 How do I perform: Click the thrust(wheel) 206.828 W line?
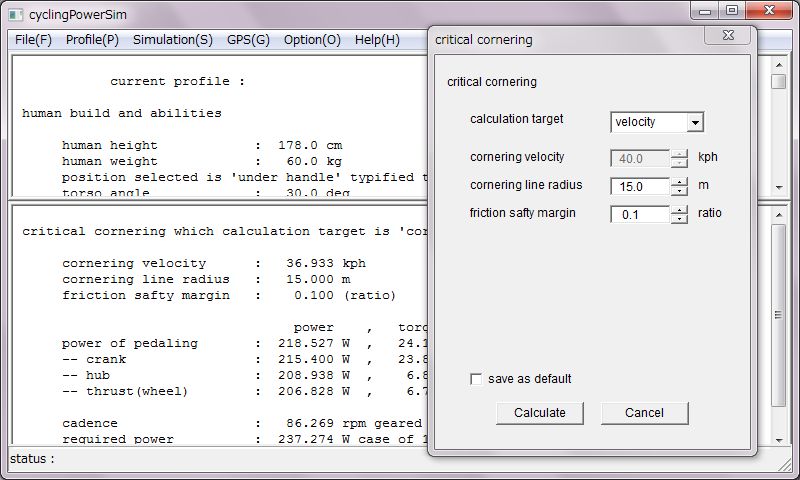click(244, 391)
